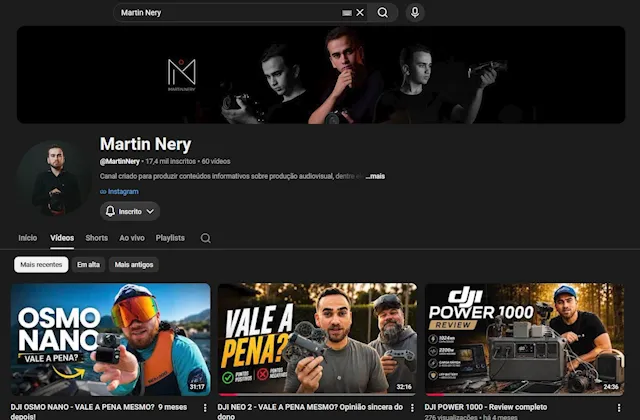
Task: Expand the Inscrito subscription dropdown chevron
Action: 150,211
